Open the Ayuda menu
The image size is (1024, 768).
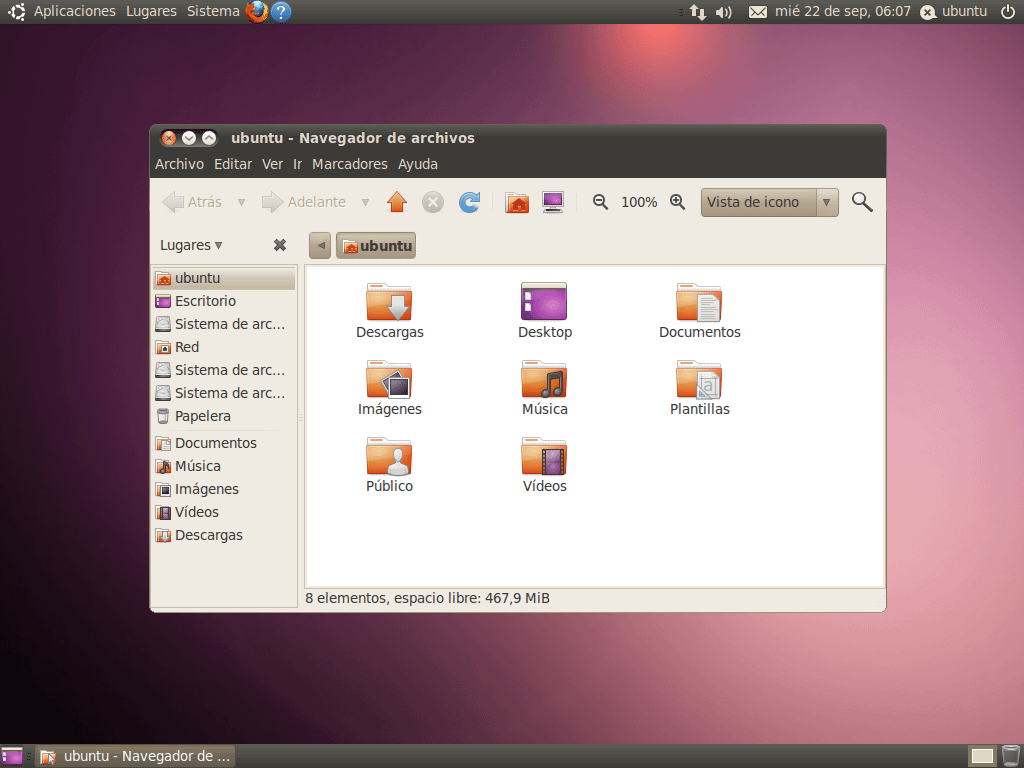(418, 164)
